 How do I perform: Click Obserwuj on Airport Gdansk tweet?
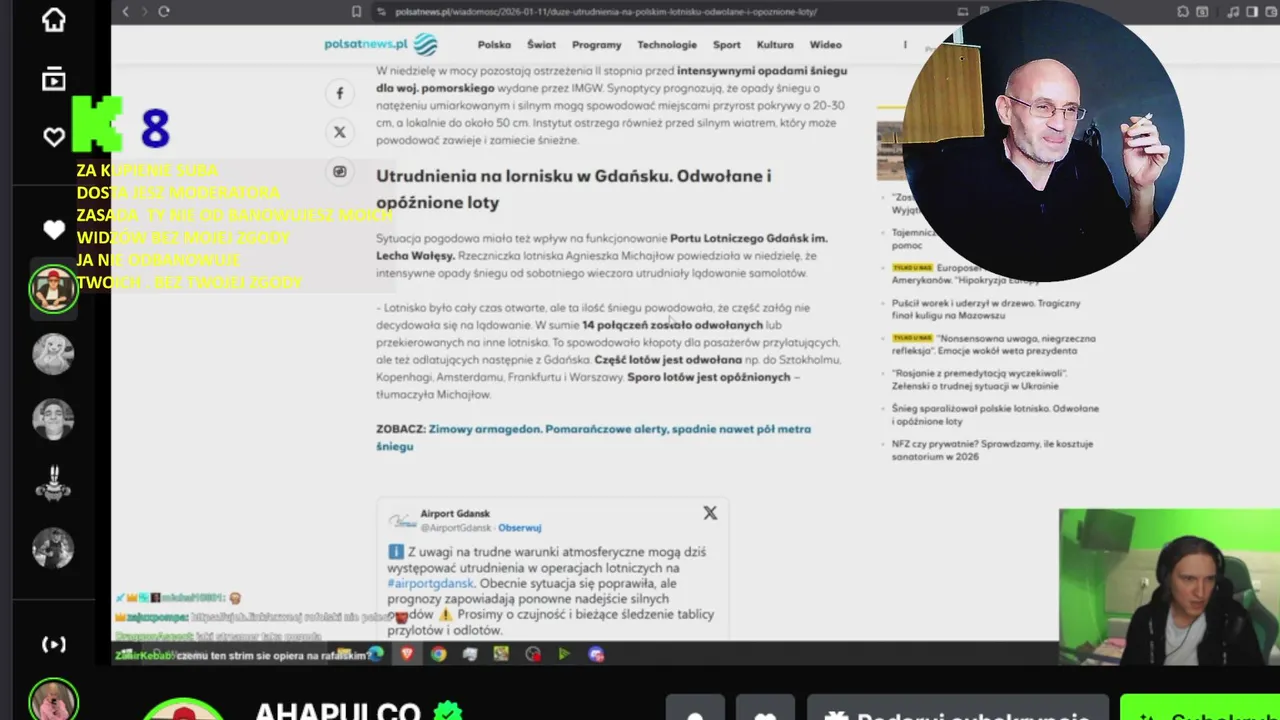pyautogui.click(x=520, y=528)
